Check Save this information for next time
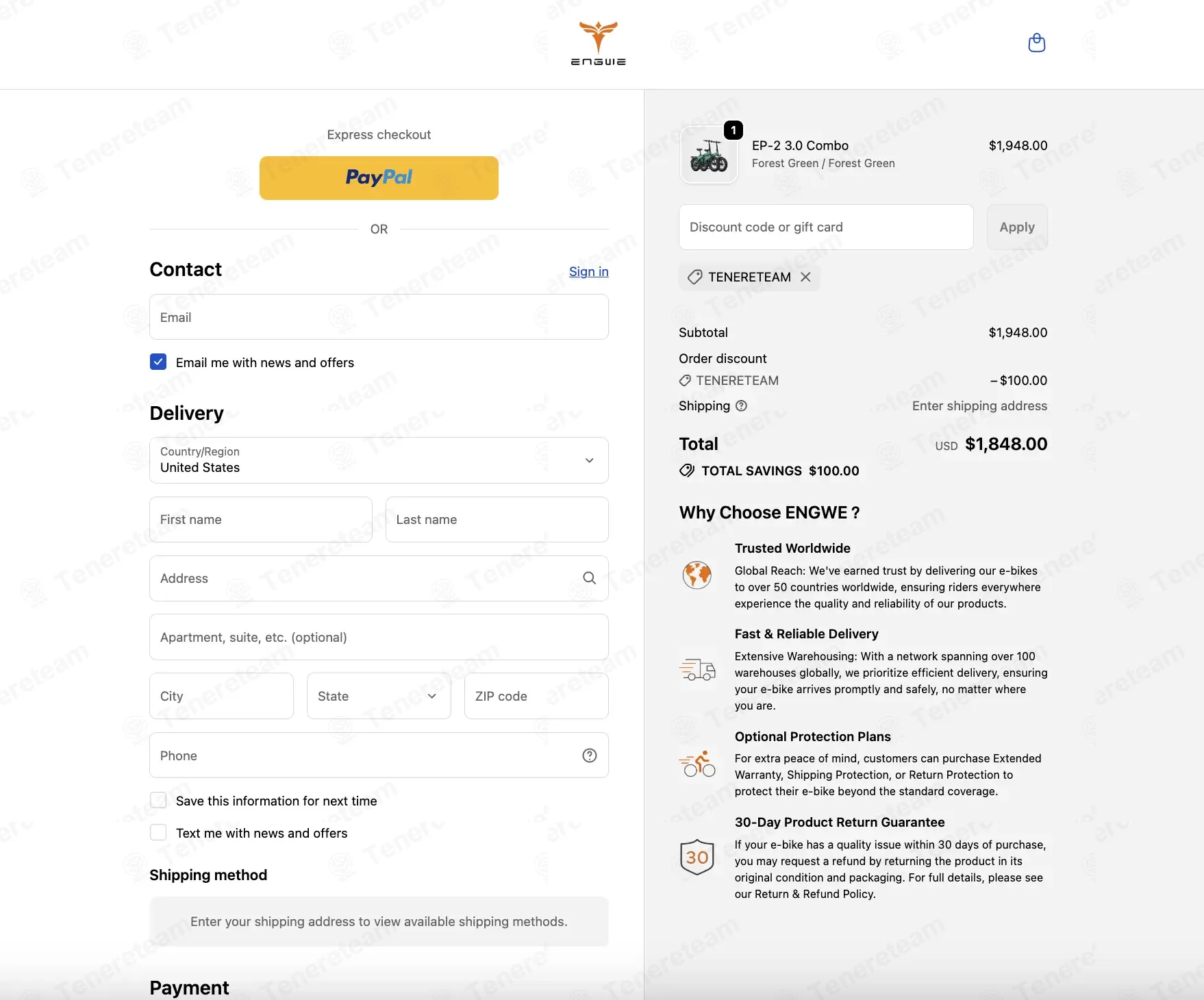Screen dimensions: 1204x1000 coord(158,800)
